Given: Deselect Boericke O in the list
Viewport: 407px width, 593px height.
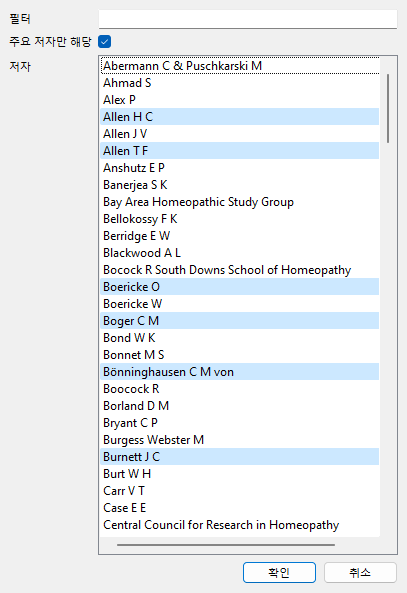Looking at the screenshot, I should click(x=240, y=287).
